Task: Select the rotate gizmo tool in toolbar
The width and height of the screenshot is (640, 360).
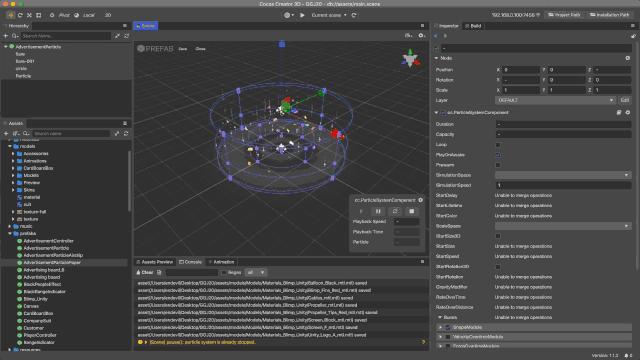Action: (20, 15)
